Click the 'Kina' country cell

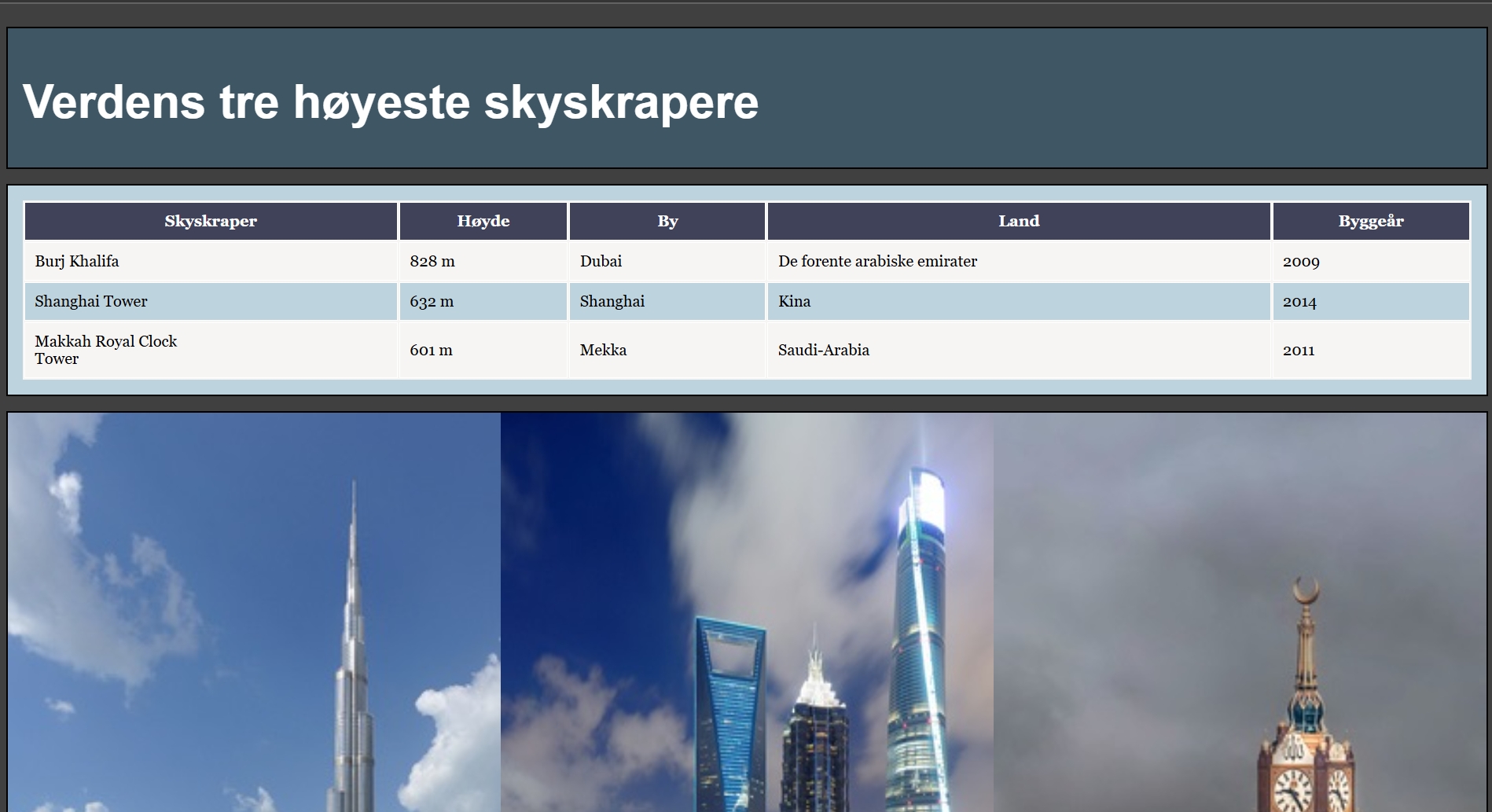pos(794,302)
